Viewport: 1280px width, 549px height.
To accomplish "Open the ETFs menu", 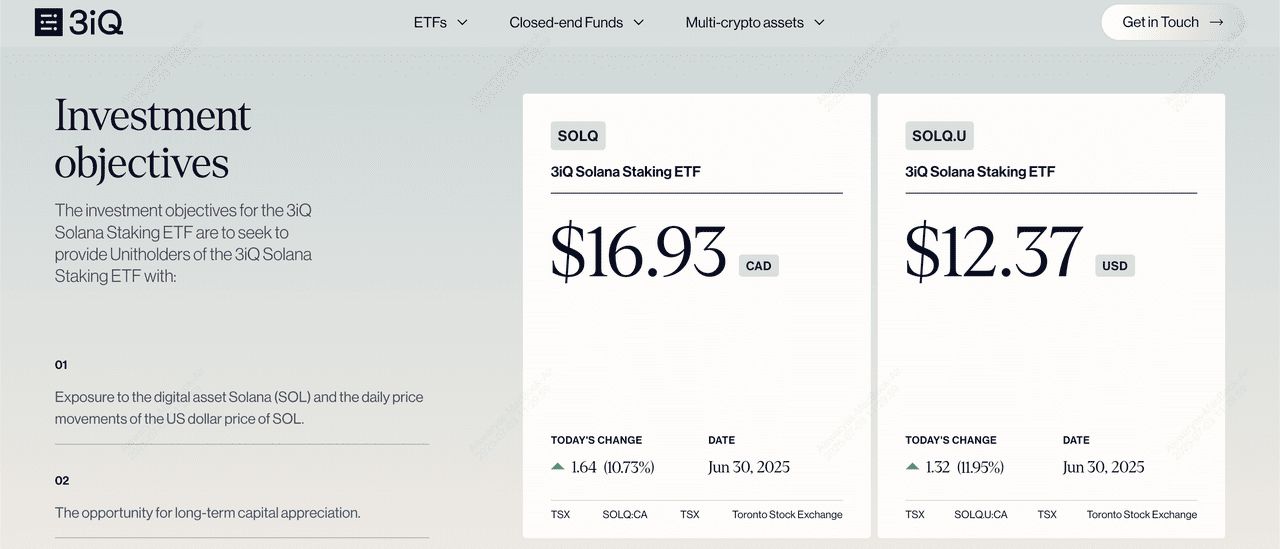I will pyautogui.click(x=430, y=22).
